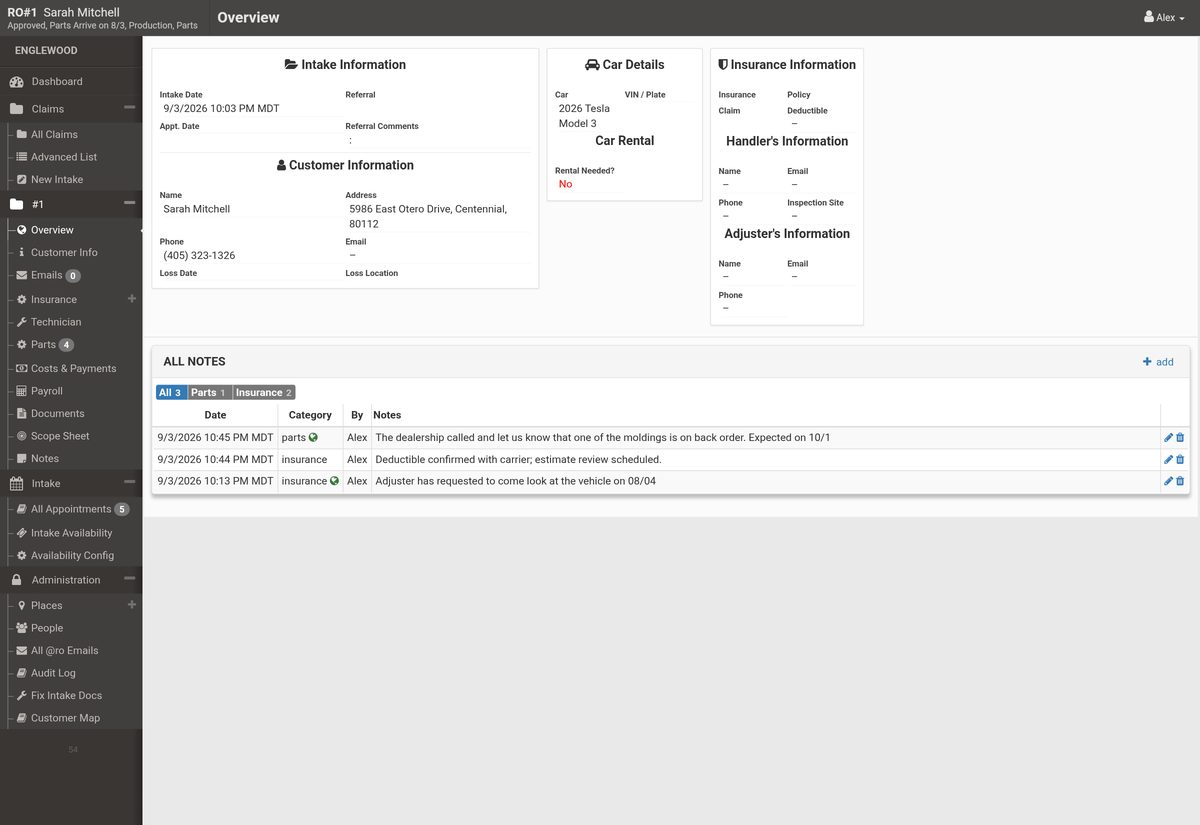Click the plus icon next to Insurance
The height and width of the screenshot is (825, 1200).
pos(132,298)
